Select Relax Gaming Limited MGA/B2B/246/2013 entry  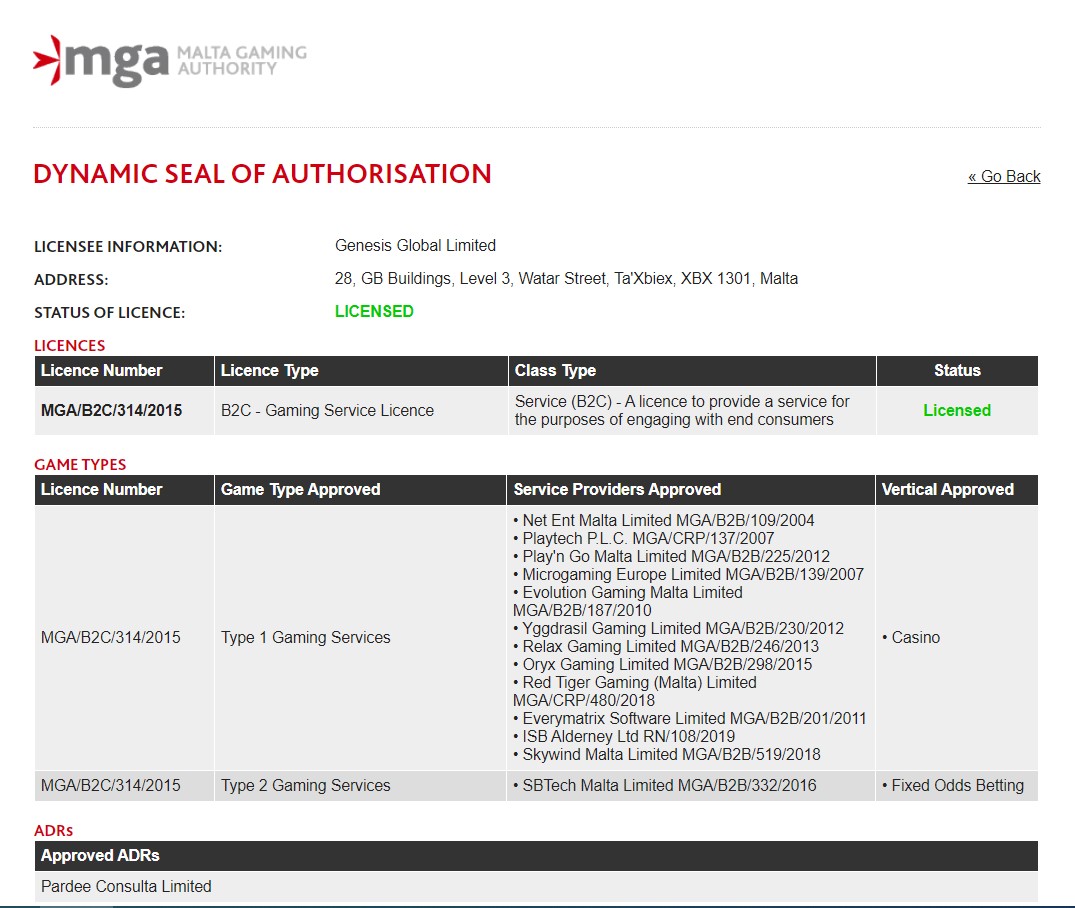666,646
